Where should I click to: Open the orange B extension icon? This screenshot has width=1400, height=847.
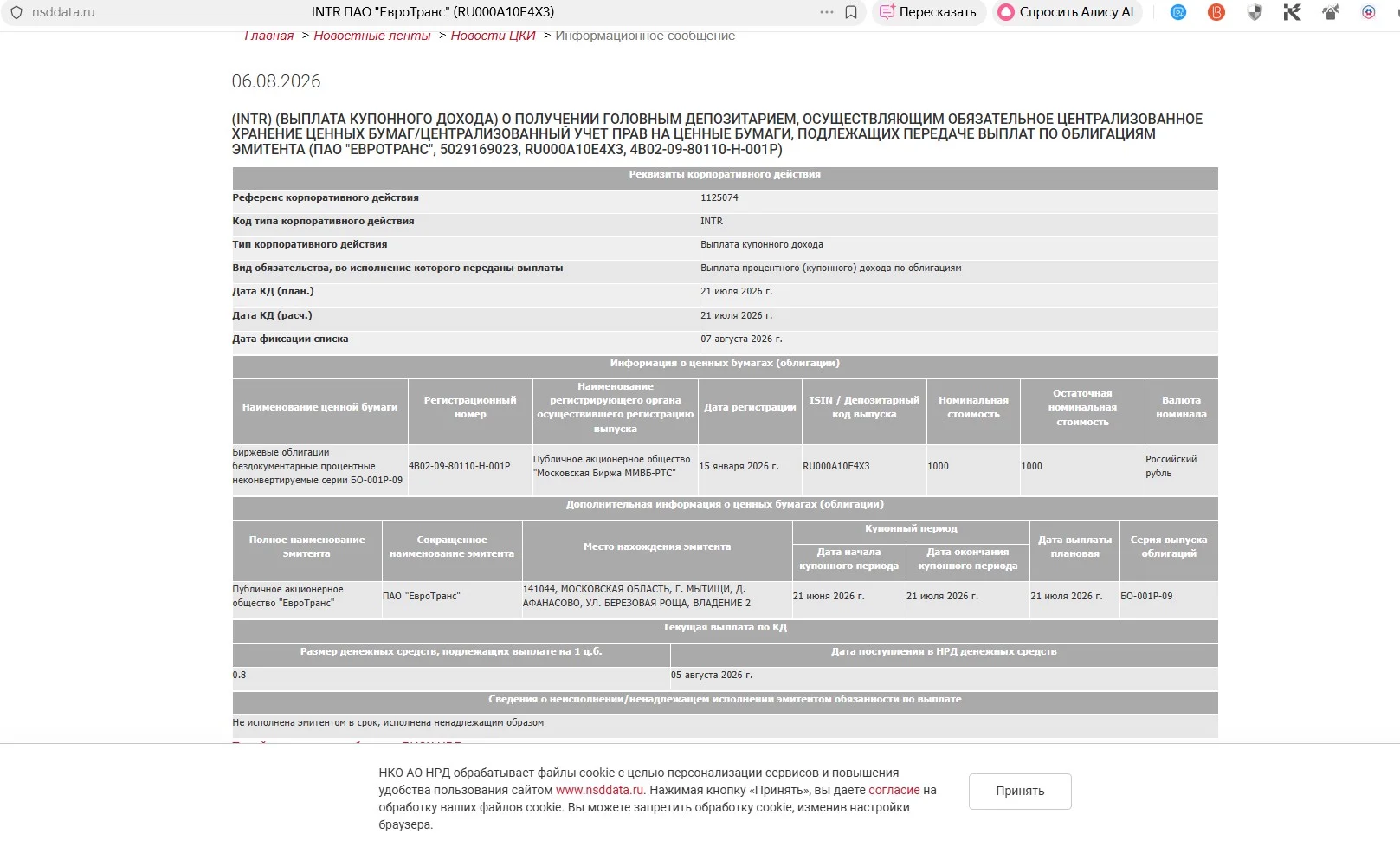click(1216, 12)
